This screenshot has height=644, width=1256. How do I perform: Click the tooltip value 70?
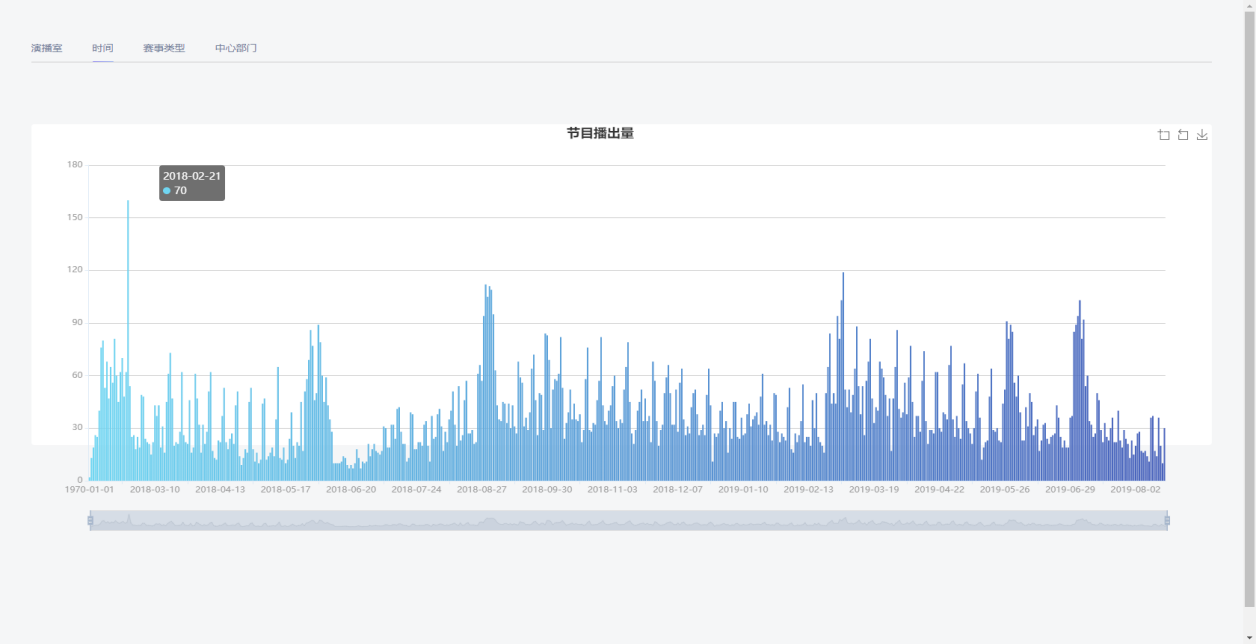[x=180, y=190]
